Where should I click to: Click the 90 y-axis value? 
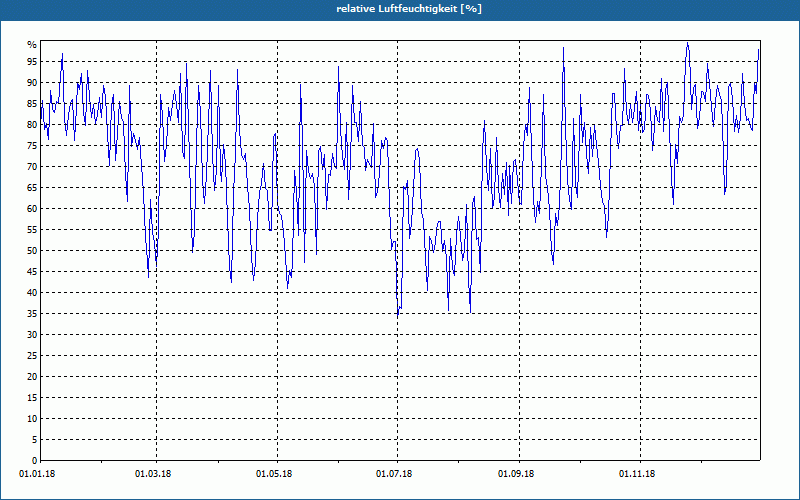tap(32, 83)
